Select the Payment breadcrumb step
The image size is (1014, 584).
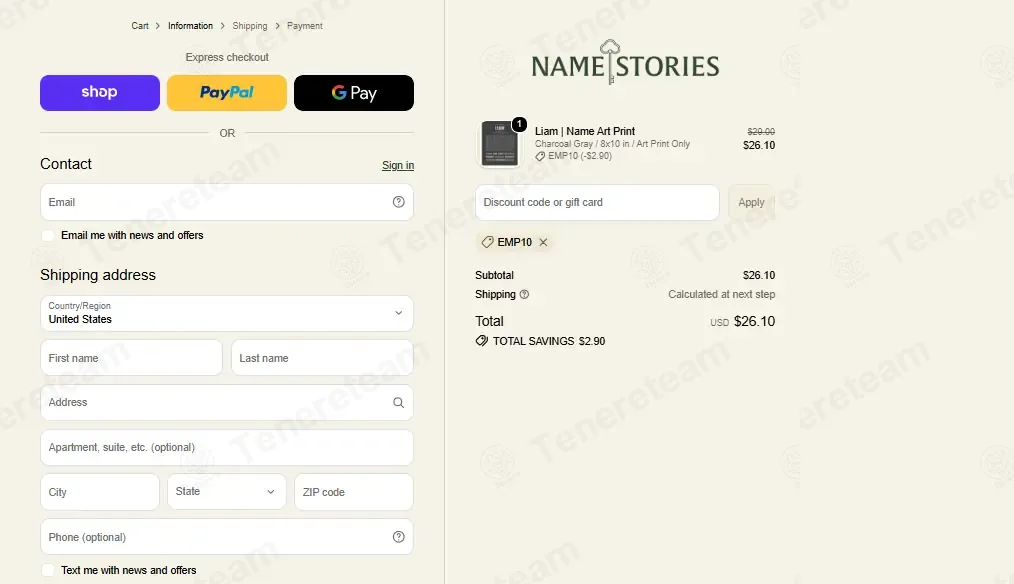point(305,26)
